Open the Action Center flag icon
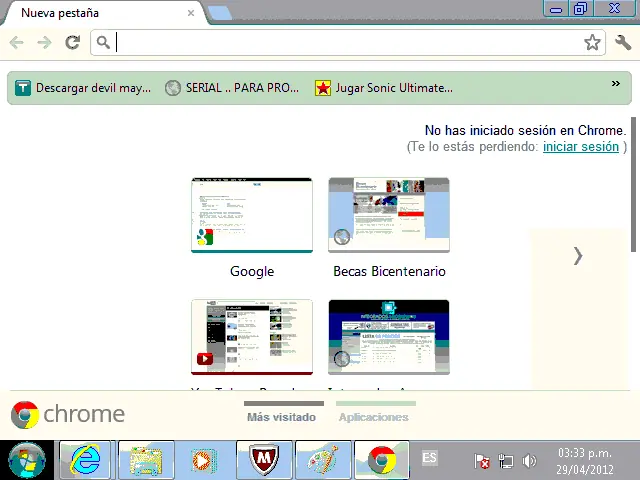Screen dimensions: 640x480 coord(482,461)
